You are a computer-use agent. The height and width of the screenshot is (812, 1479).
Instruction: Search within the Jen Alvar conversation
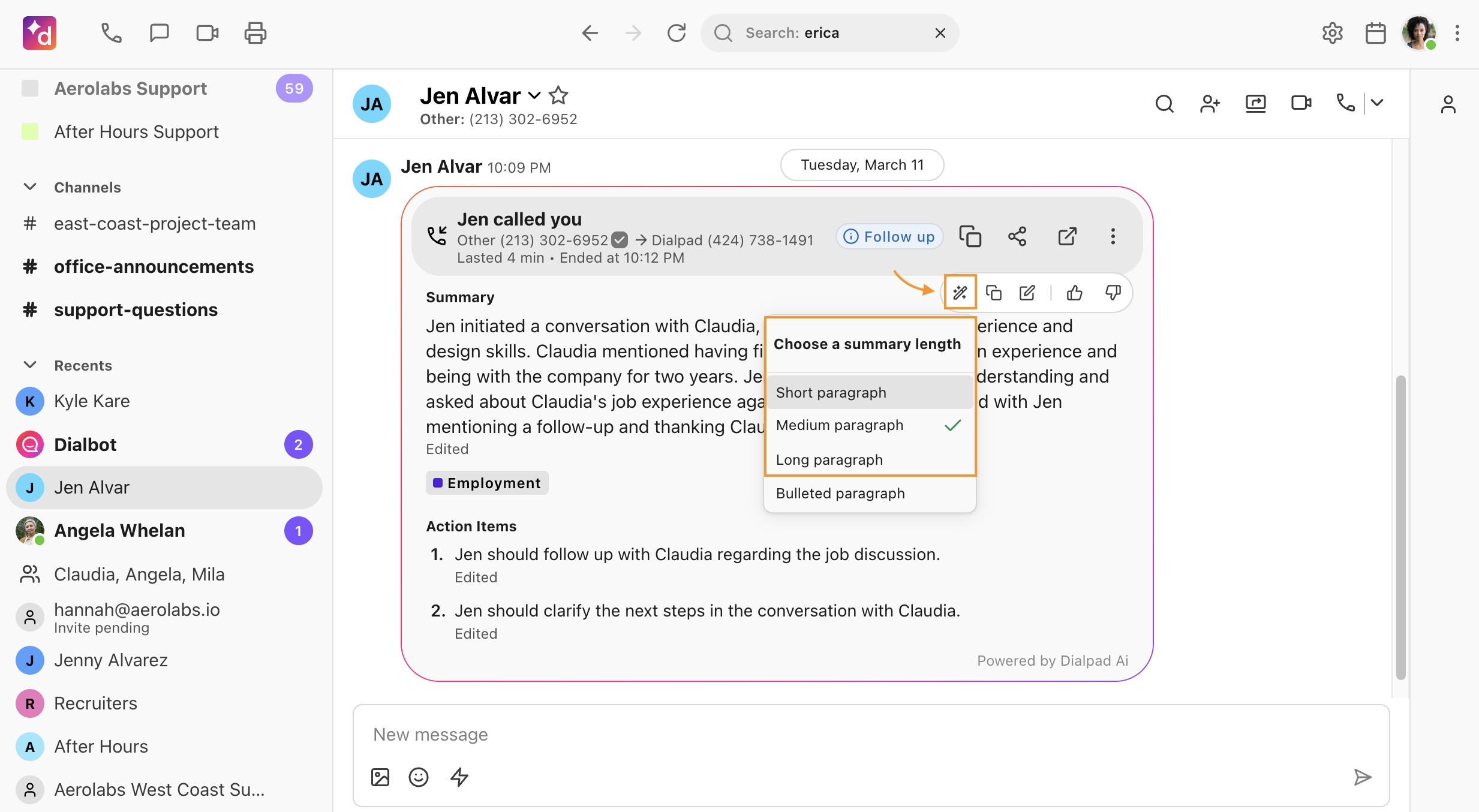click(x=1164, y=104)
